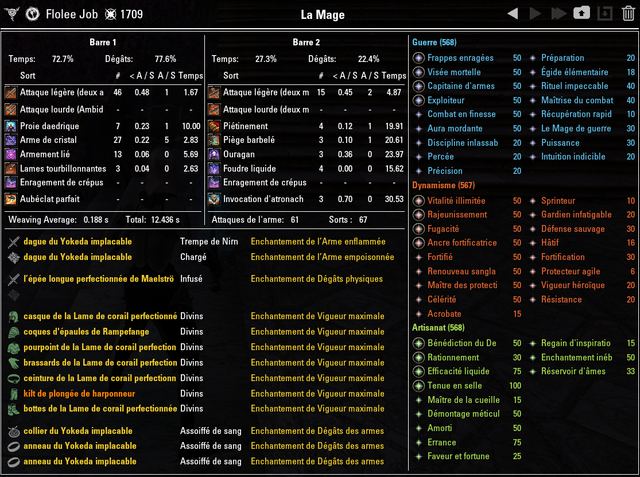This screenshot has height=477, width=640.
Task: Select the Invocation d'atronach skill icon
Action: point(214,199)
